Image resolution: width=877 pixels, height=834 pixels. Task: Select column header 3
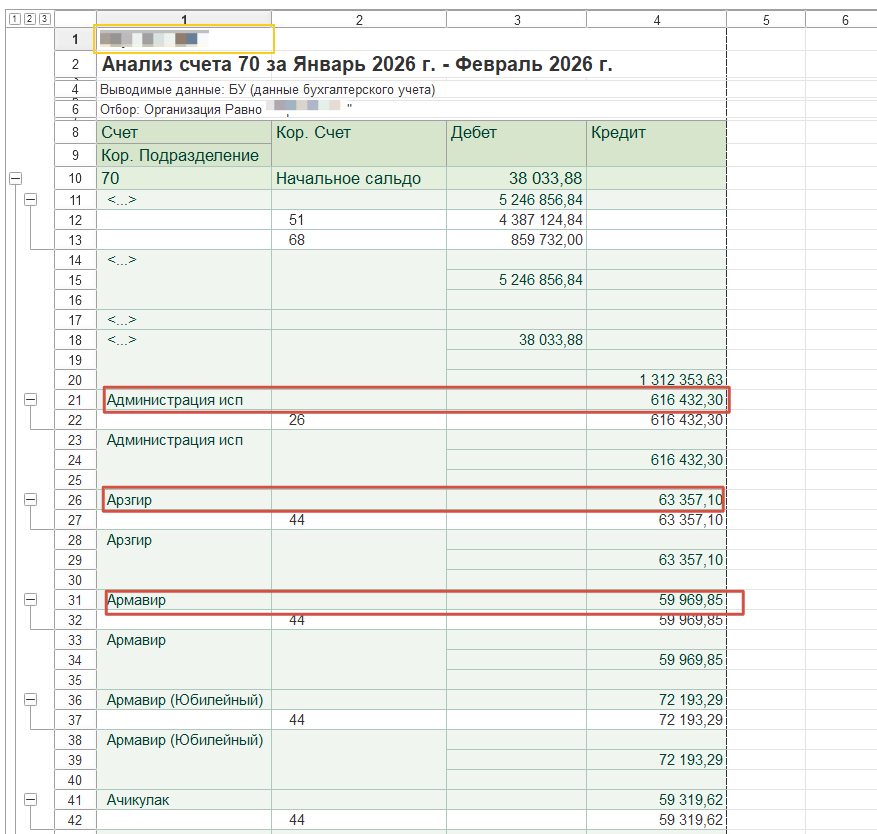(517, 20)
